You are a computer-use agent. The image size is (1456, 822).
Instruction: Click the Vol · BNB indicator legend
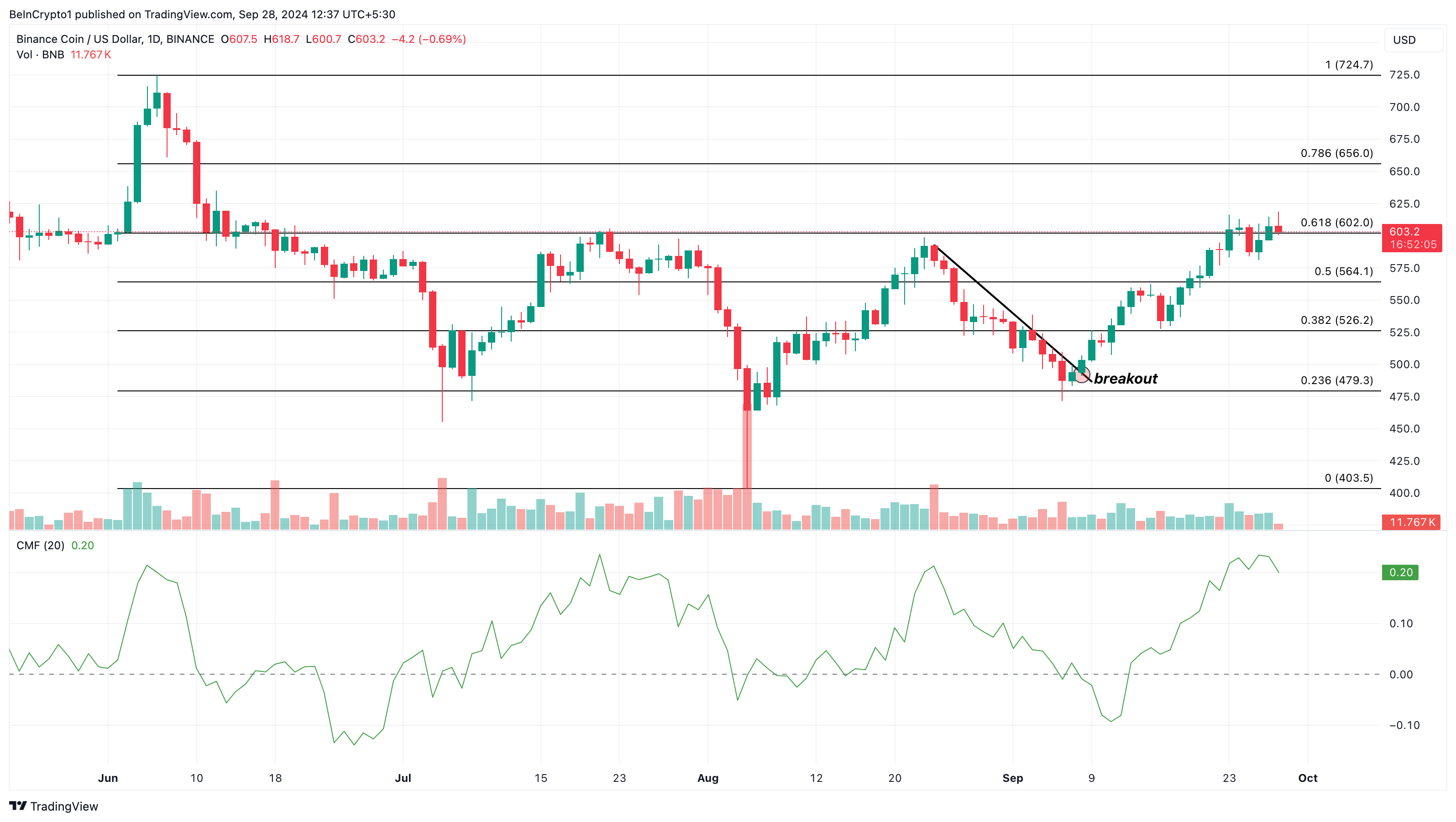point(40,55)
